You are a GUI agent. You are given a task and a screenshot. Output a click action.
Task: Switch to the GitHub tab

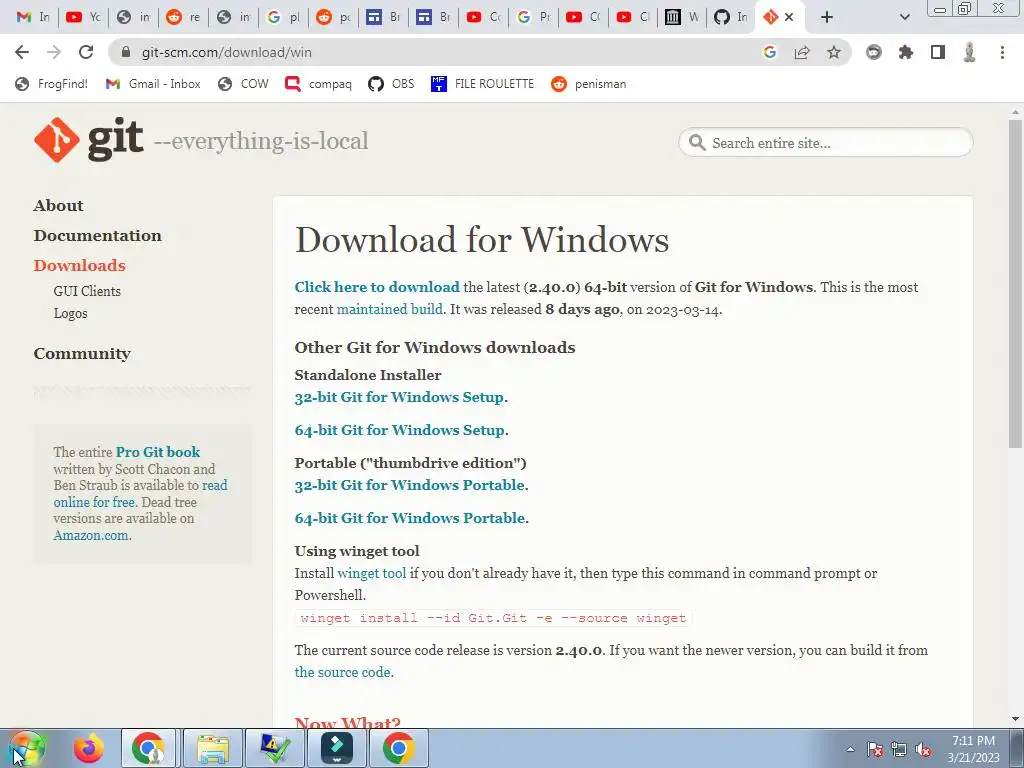[x=730, y=17]
